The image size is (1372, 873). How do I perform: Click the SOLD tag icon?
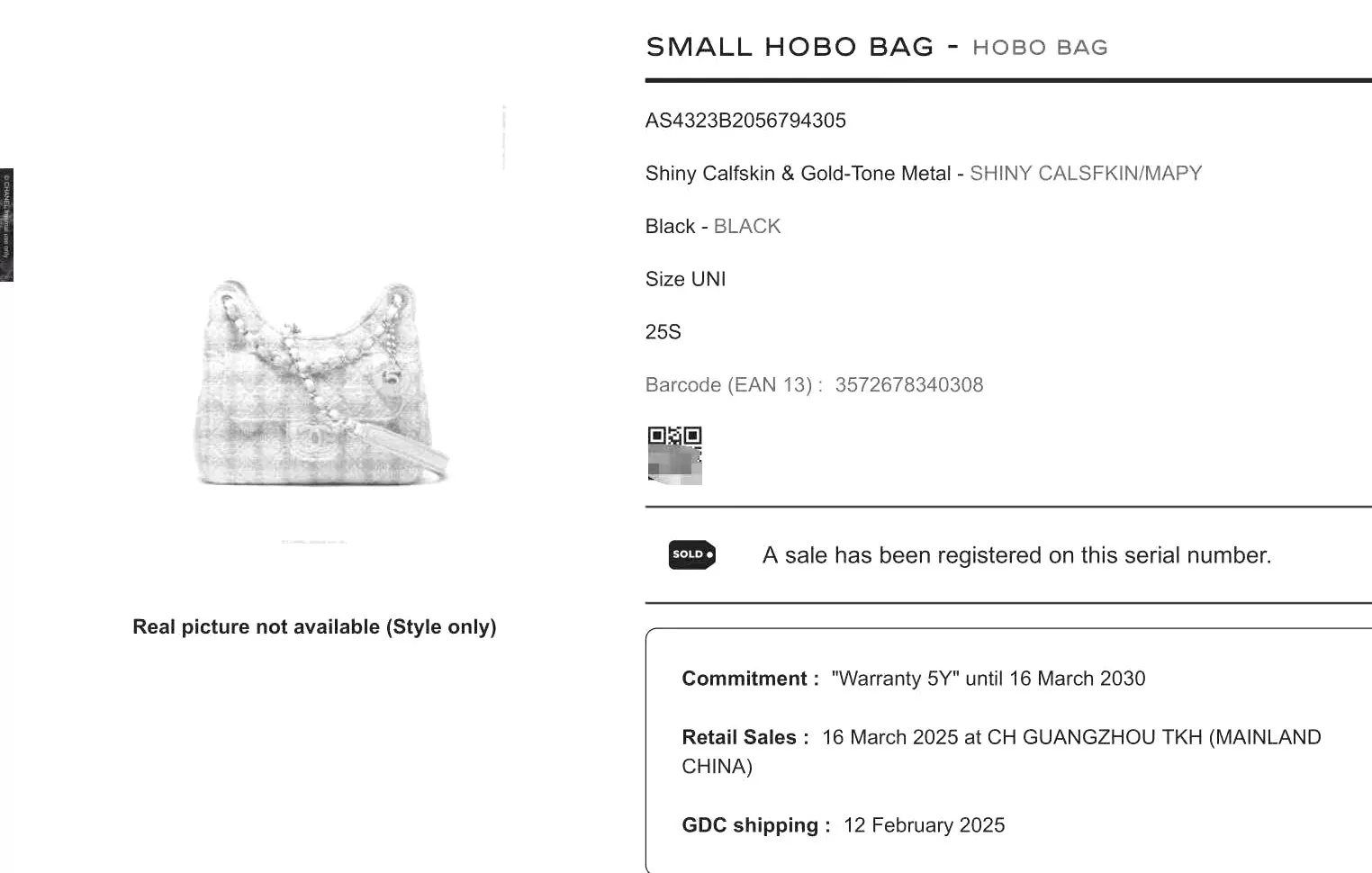coord(692,554)
